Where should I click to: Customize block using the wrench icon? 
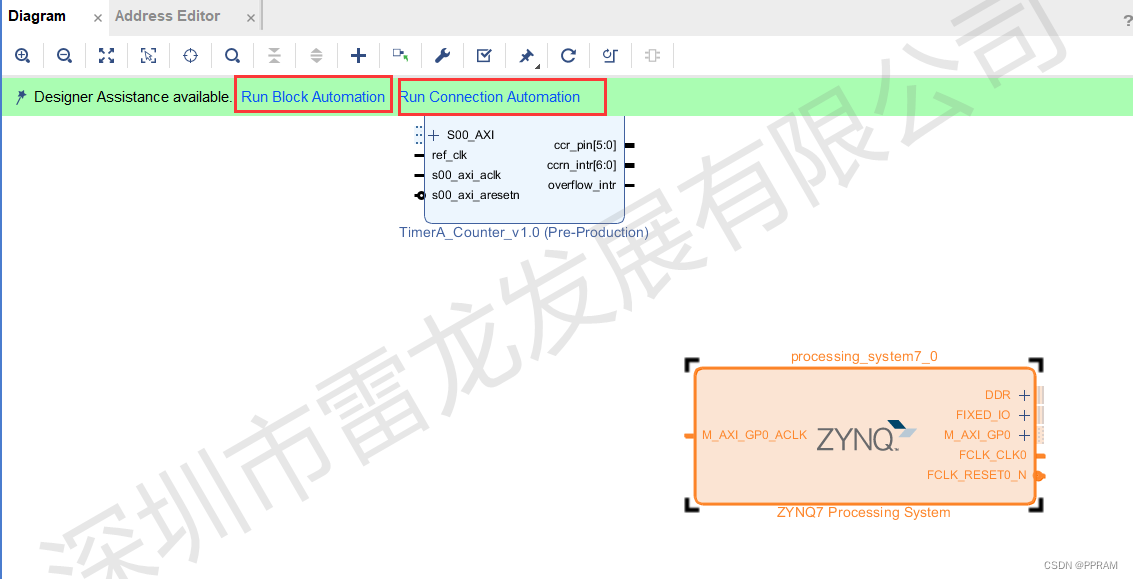point(442,56)
